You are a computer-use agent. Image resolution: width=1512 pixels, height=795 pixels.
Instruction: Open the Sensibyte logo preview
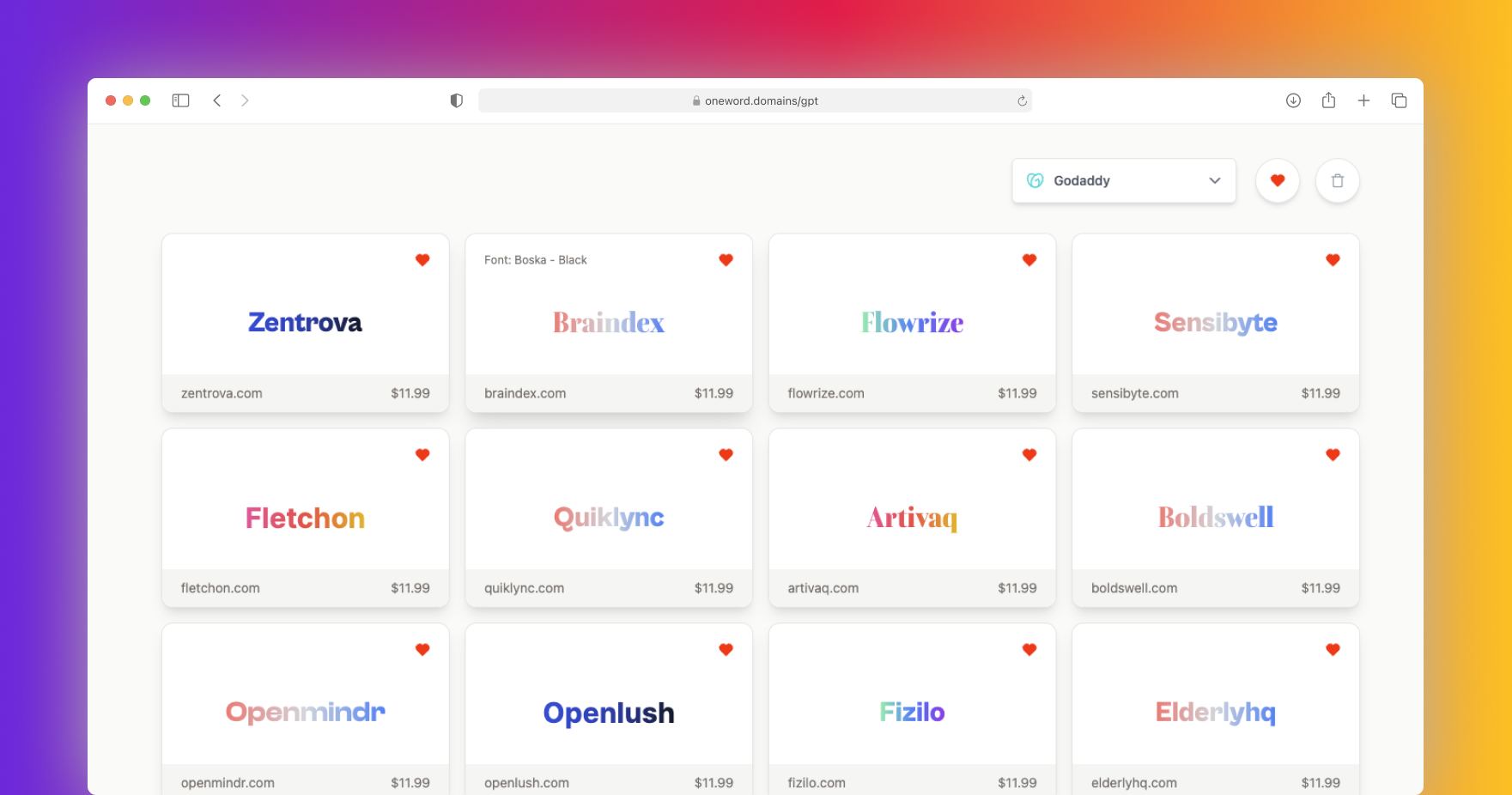[x=1216, y=323]
